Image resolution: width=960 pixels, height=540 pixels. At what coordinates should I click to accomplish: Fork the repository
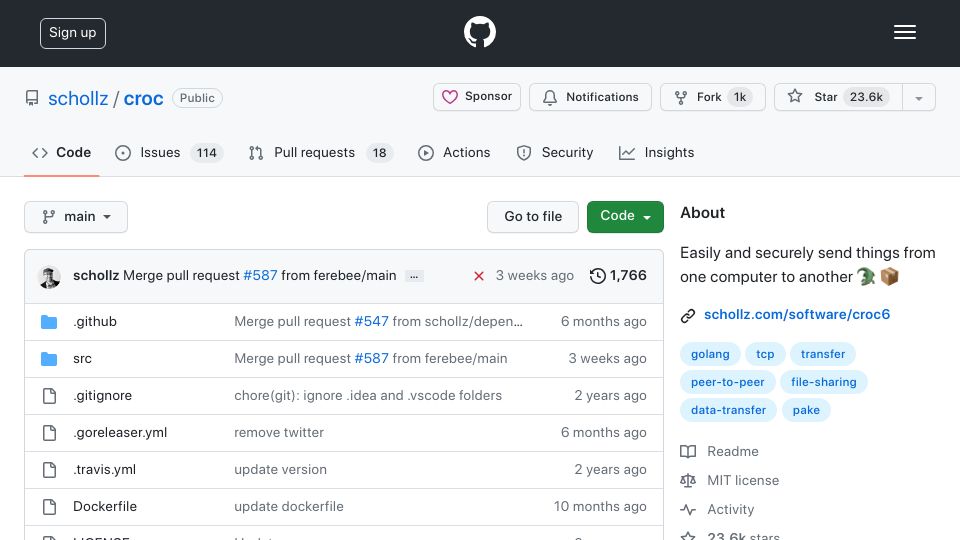click(713, 97)
